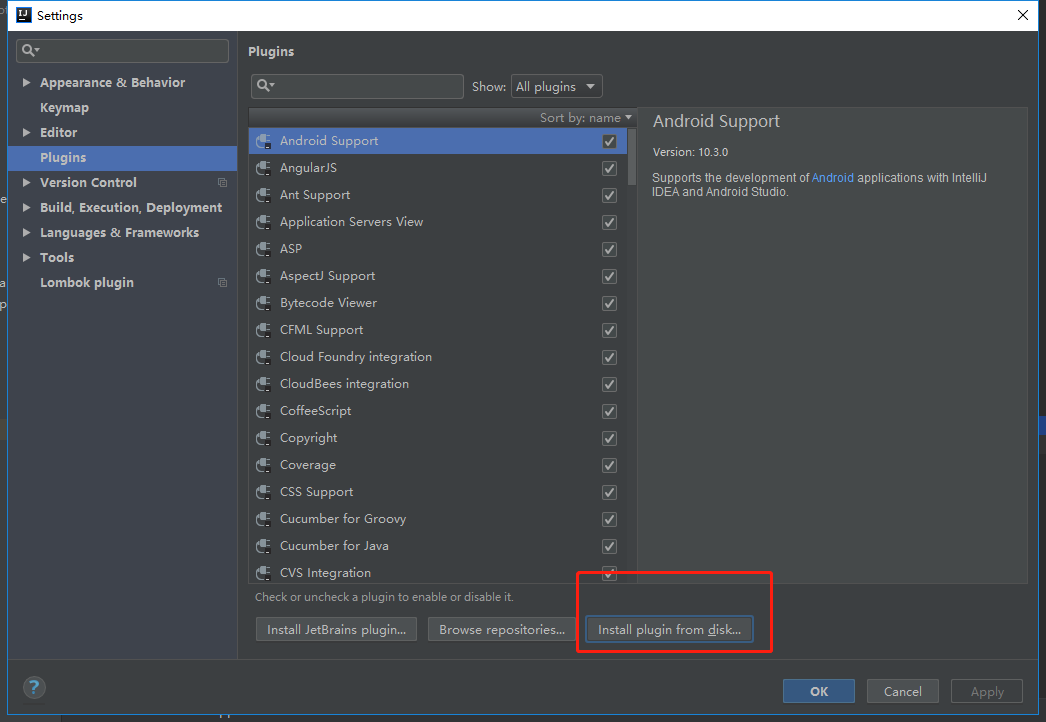Click Browse repositories button
Image resolution: width=1046 pixels, height=722 pixels.
pyautogui.click(x=502, y=629)
